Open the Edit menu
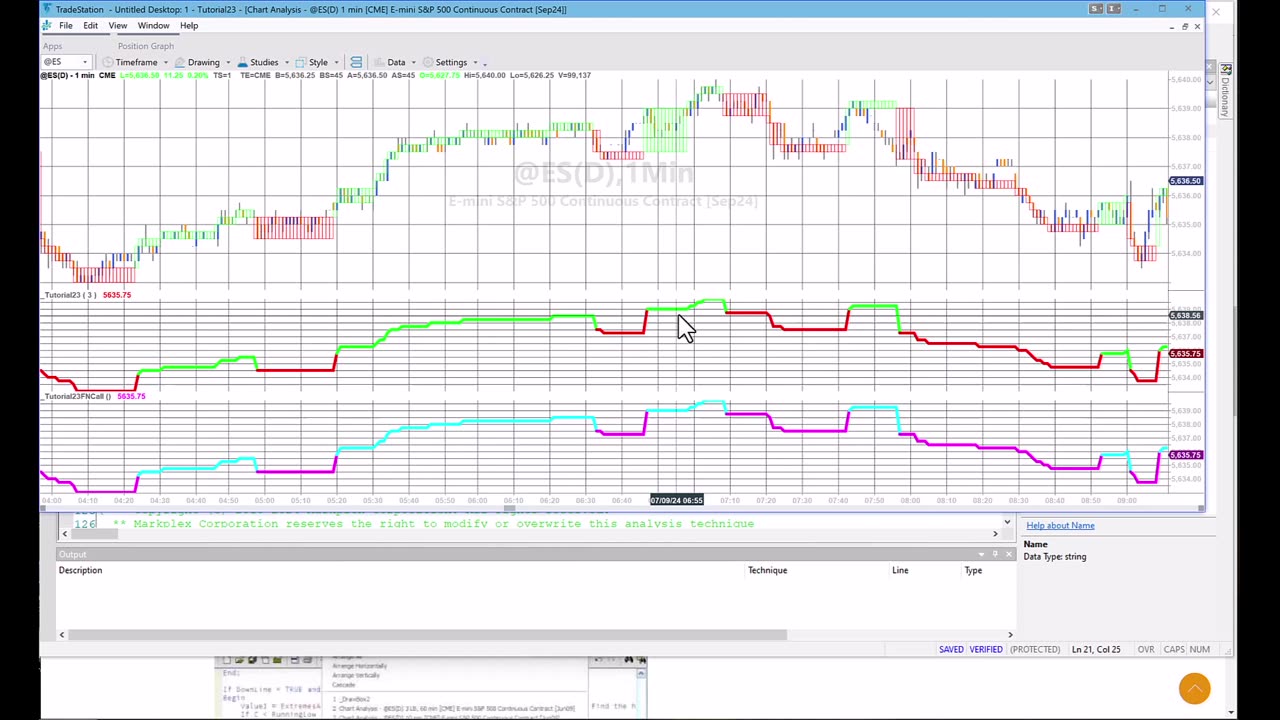Viewport: 1280px width, 720px height. click(90, 26)
